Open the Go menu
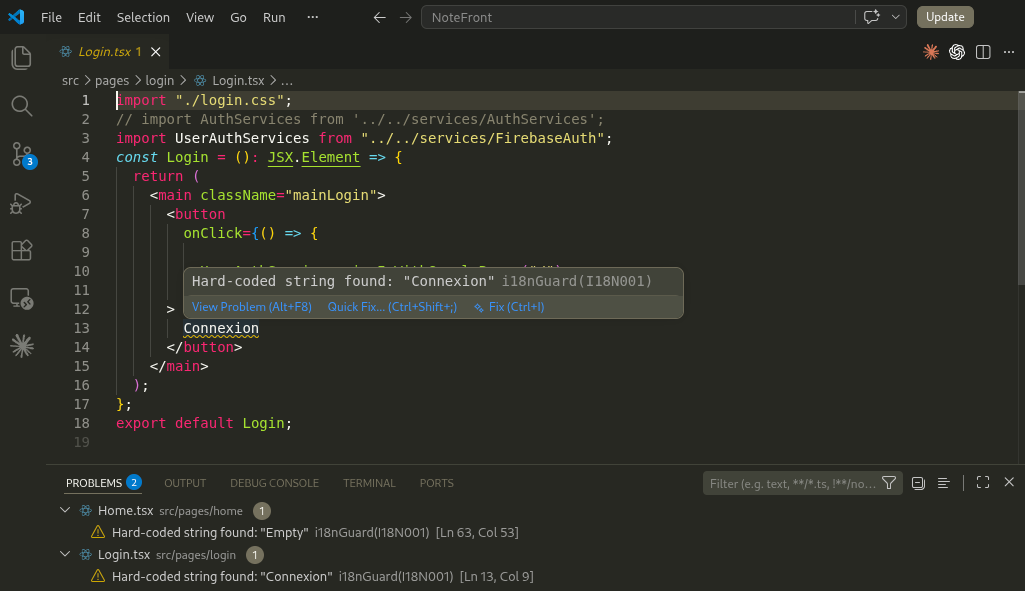 coord(238,18)
